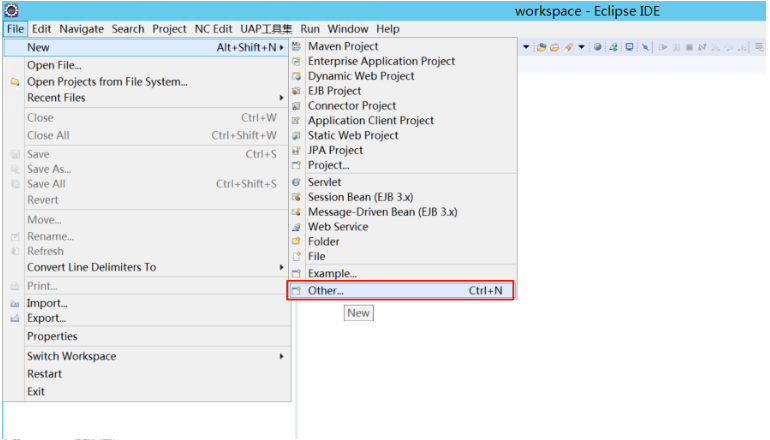Click the Dynamic Web Project icon
770x440 pixels.
(296, 76)
